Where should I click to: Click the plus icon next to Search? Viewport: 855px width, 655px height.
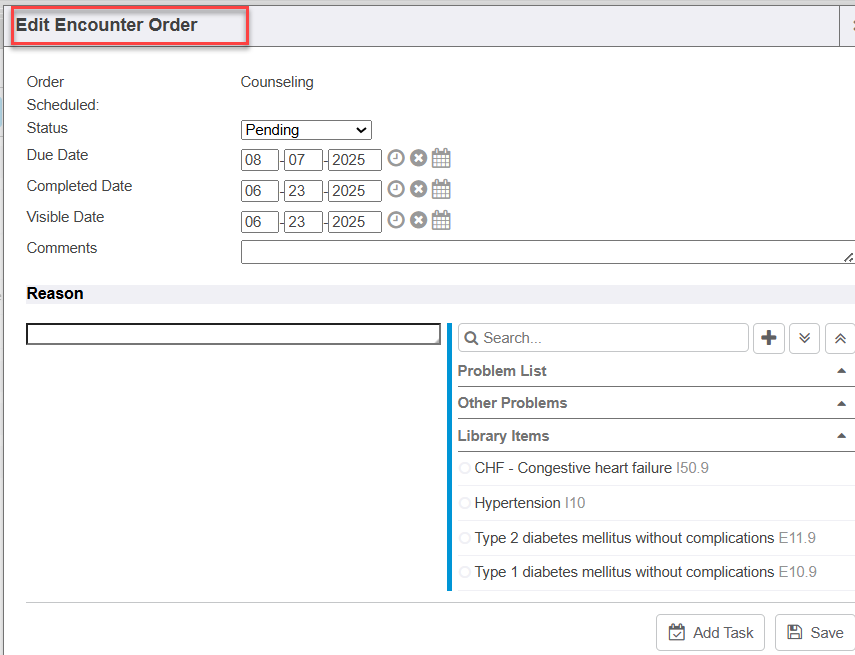[x=768, y=338]
